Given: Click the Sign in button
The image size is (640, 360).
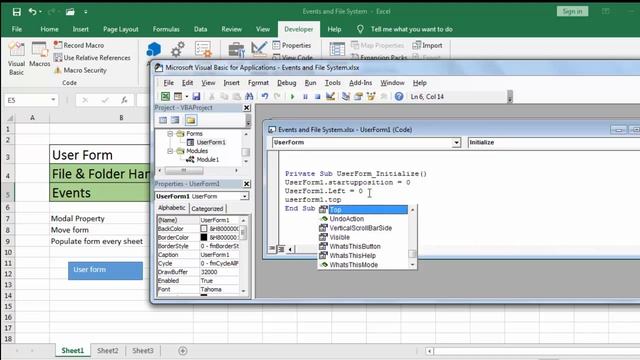Looking at the screenshot, I should [x=572, y=11].
